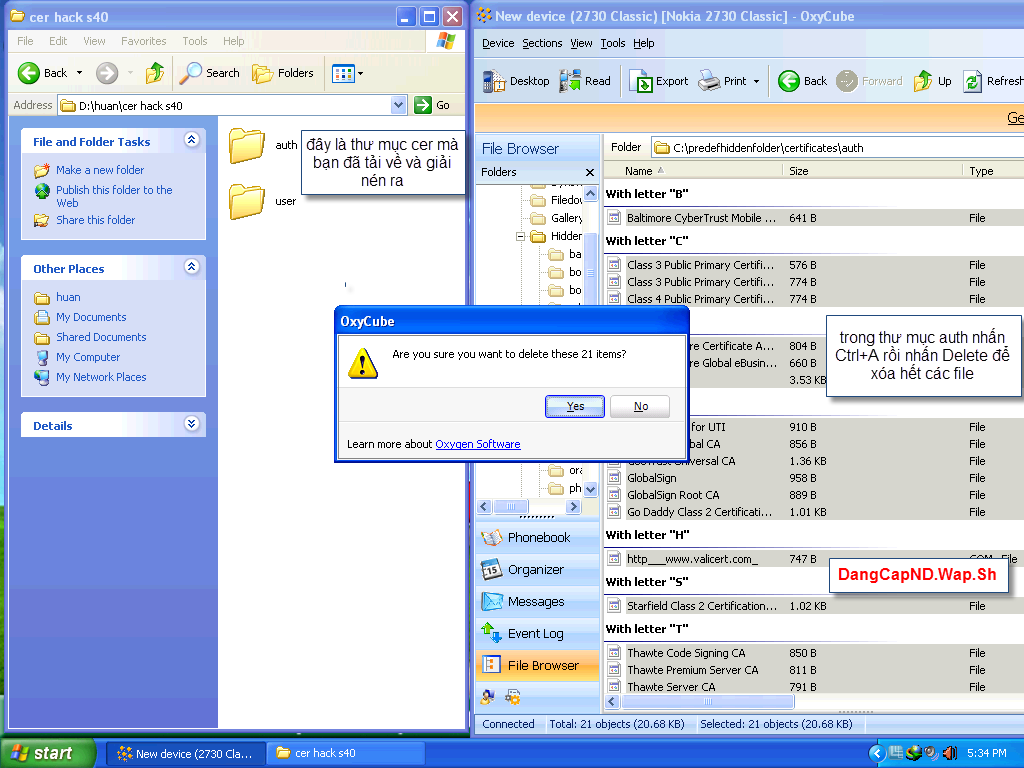
Task: Click Yes in the OxyCube delete dialog
Action: click(x=575, y=406)
